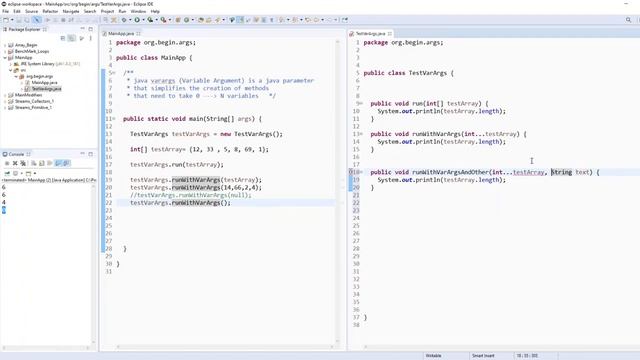The height and width of the screenshot is (360, 640).
Task: Toggle Show Console on standard output
Action: 58,163
